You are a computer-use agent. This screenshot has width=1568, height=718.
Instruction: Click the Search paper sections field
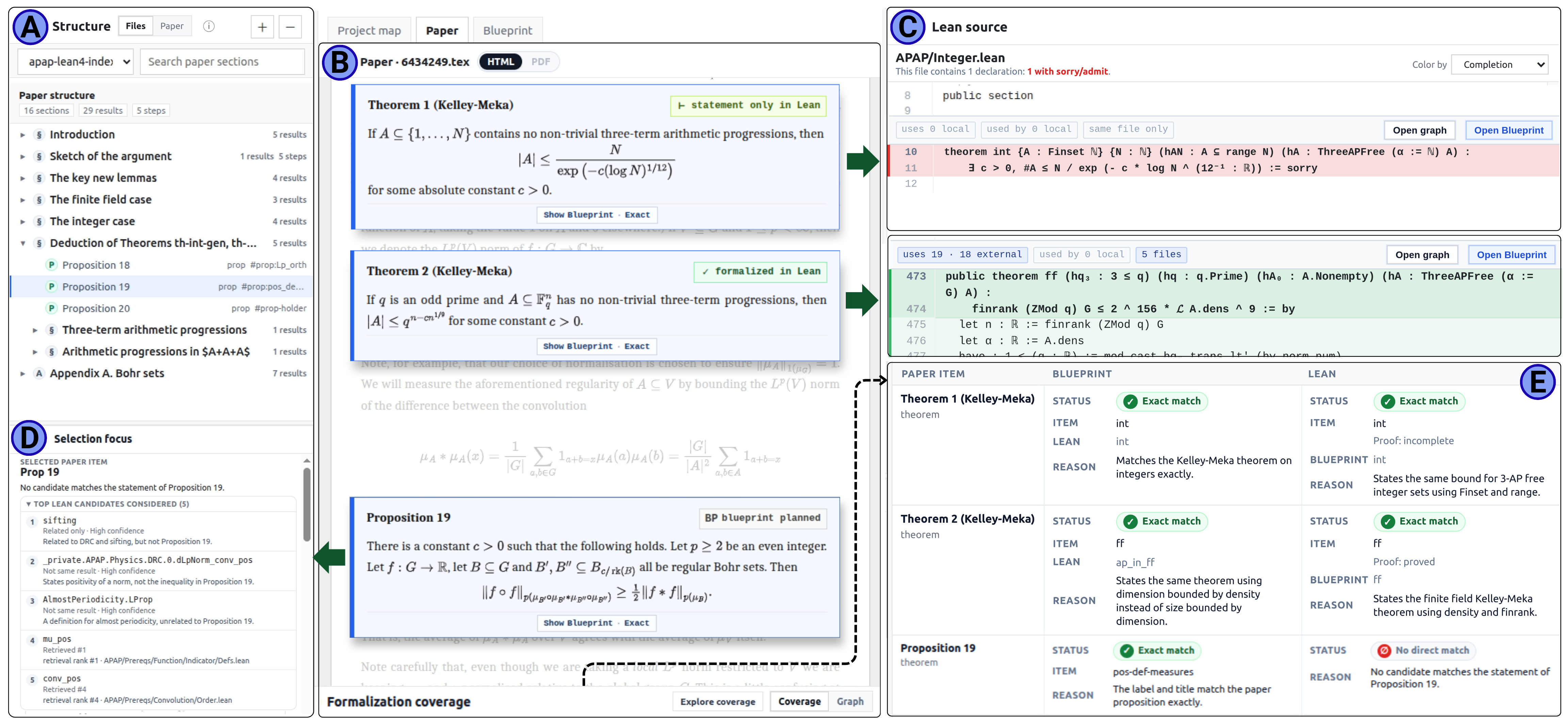(222, 62)
